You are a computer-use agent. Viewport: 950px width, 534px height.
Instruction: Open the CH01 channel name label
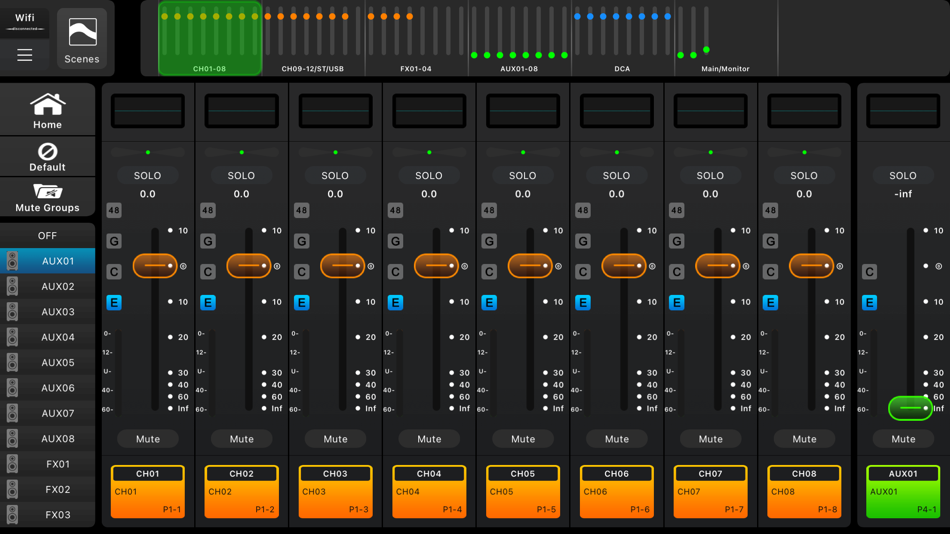pos(148,492)
